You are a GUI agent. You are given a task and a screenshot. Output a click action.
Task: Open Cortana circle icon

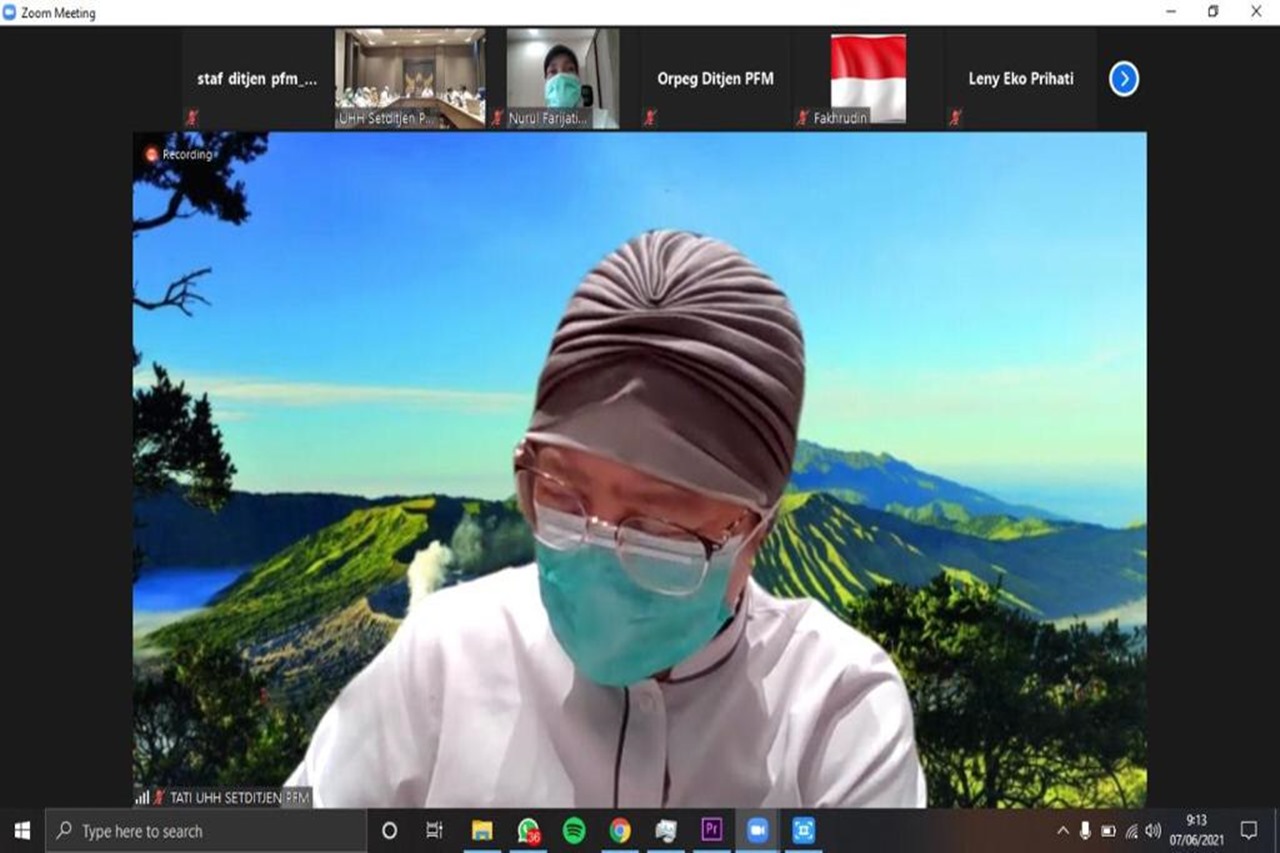389,830
